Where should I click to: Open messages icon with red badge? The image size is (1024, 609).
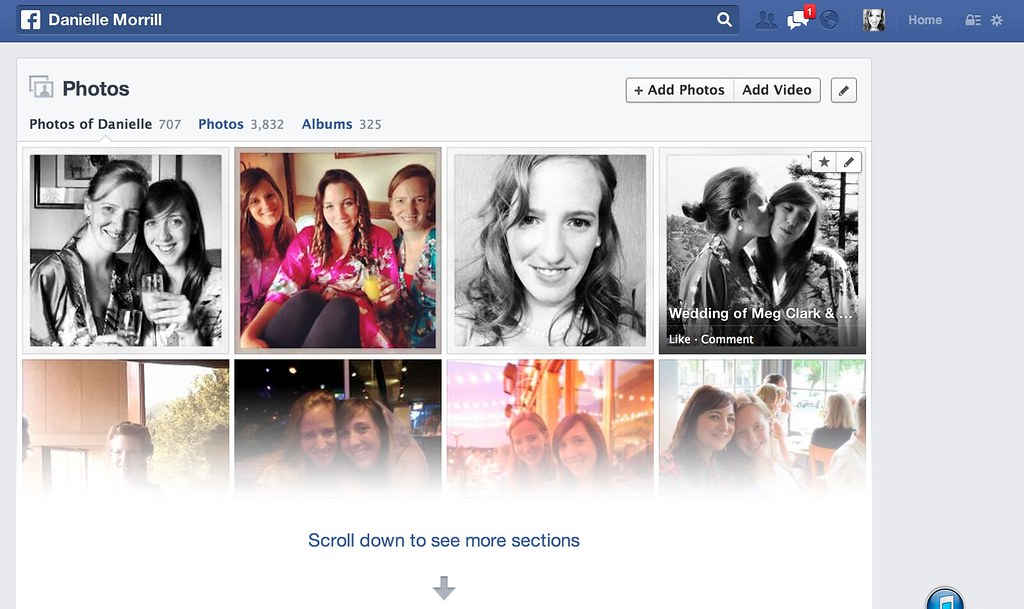[799, 18]
